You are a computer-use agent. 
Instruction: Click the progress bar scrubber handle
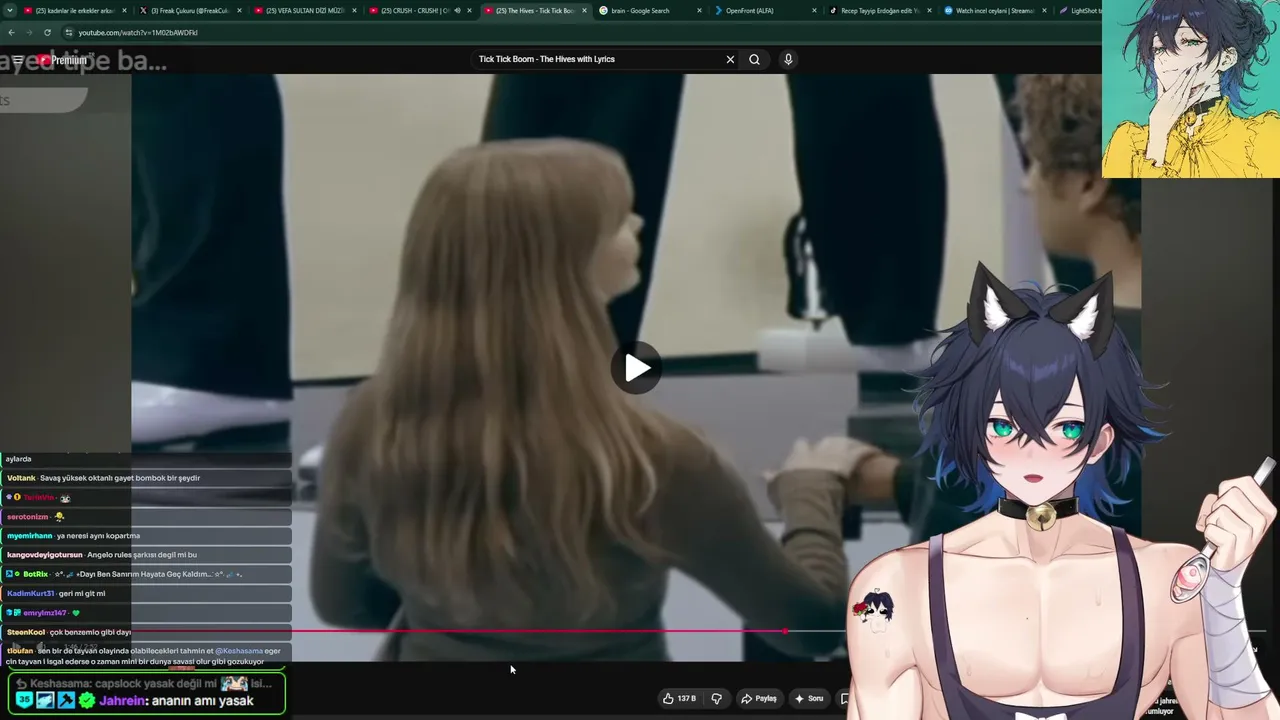coord(786,631)
